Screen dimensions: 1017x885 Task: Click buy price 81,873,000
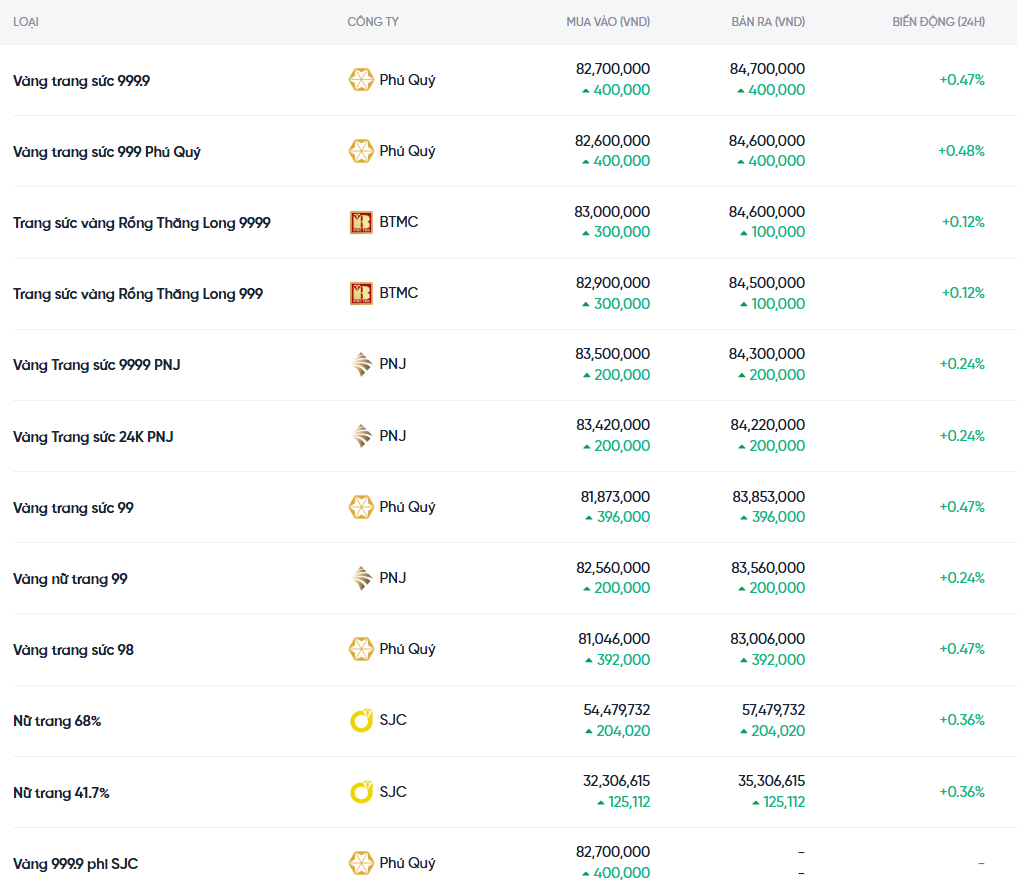coord(615,497)
